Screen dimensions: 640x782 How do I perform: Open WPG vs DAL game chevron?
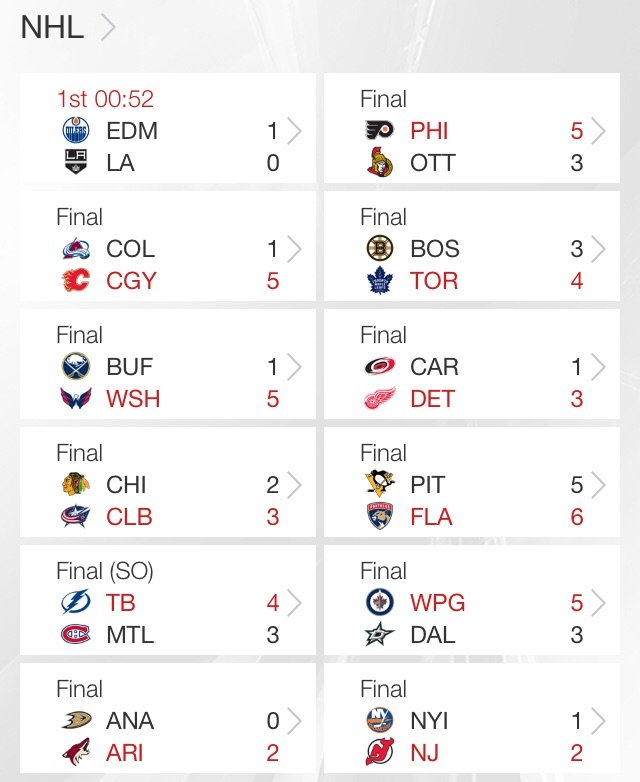[599, 602]
